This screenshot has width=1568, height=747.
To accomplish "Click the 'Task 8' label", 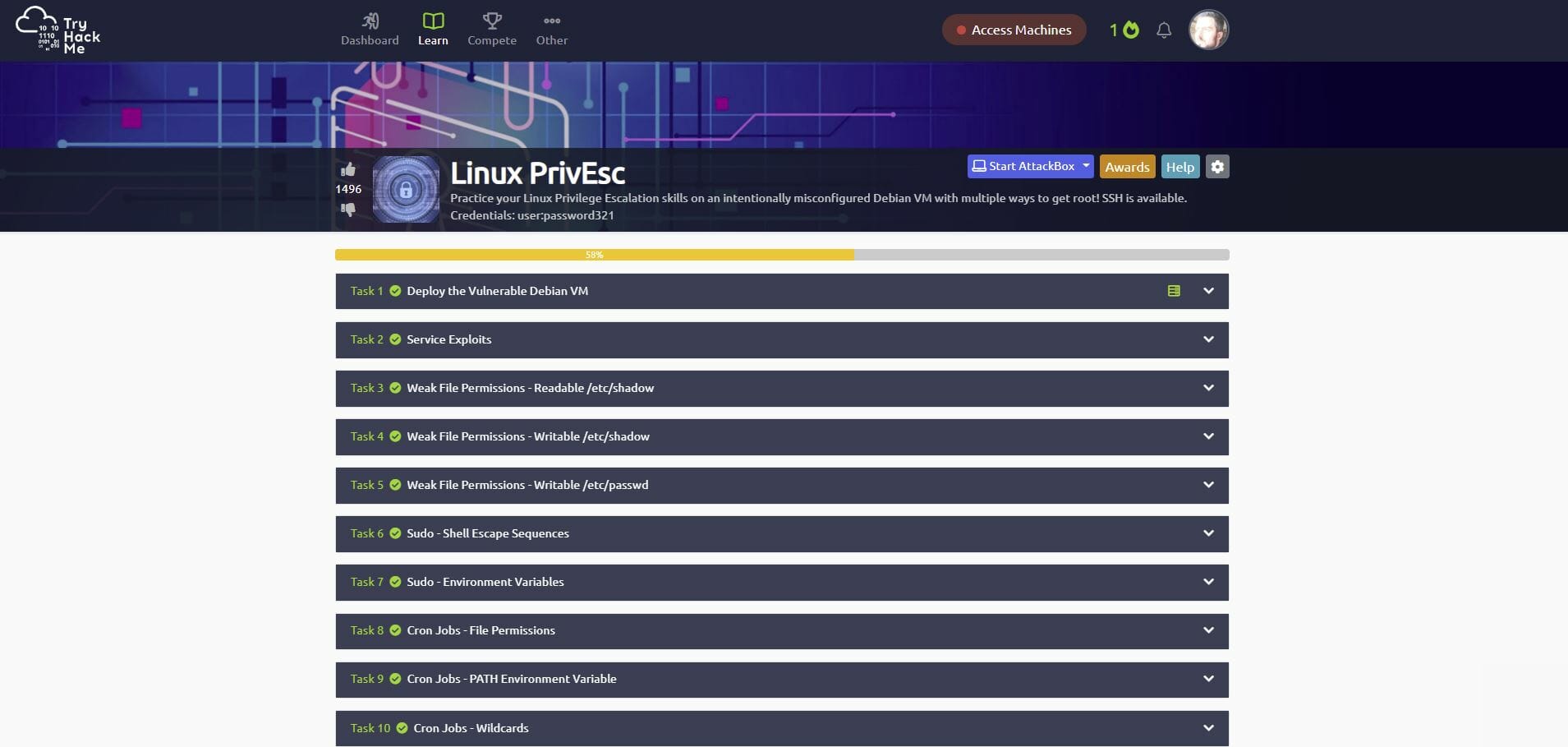I will click(367, 630).
